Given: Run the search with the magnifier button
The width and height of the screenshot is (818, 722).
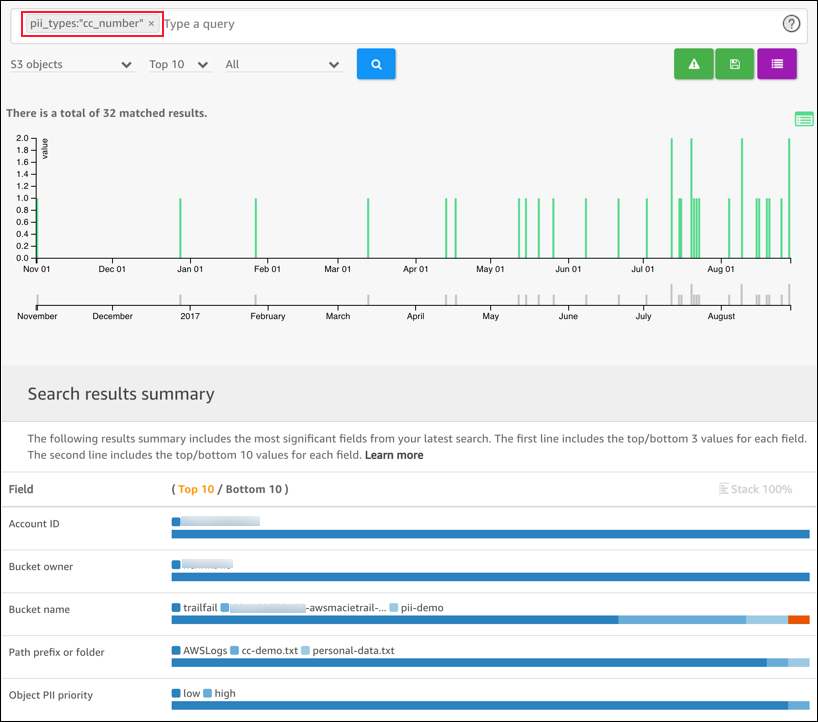Looking at the screenshot, I should pos(376,63).
